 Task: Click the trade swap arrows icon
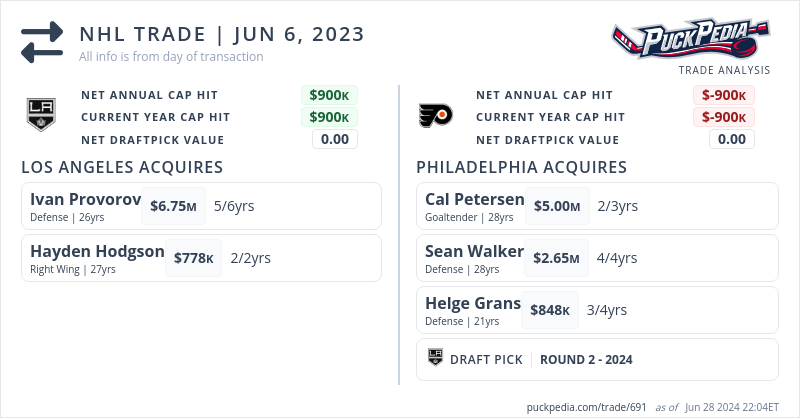42,42
